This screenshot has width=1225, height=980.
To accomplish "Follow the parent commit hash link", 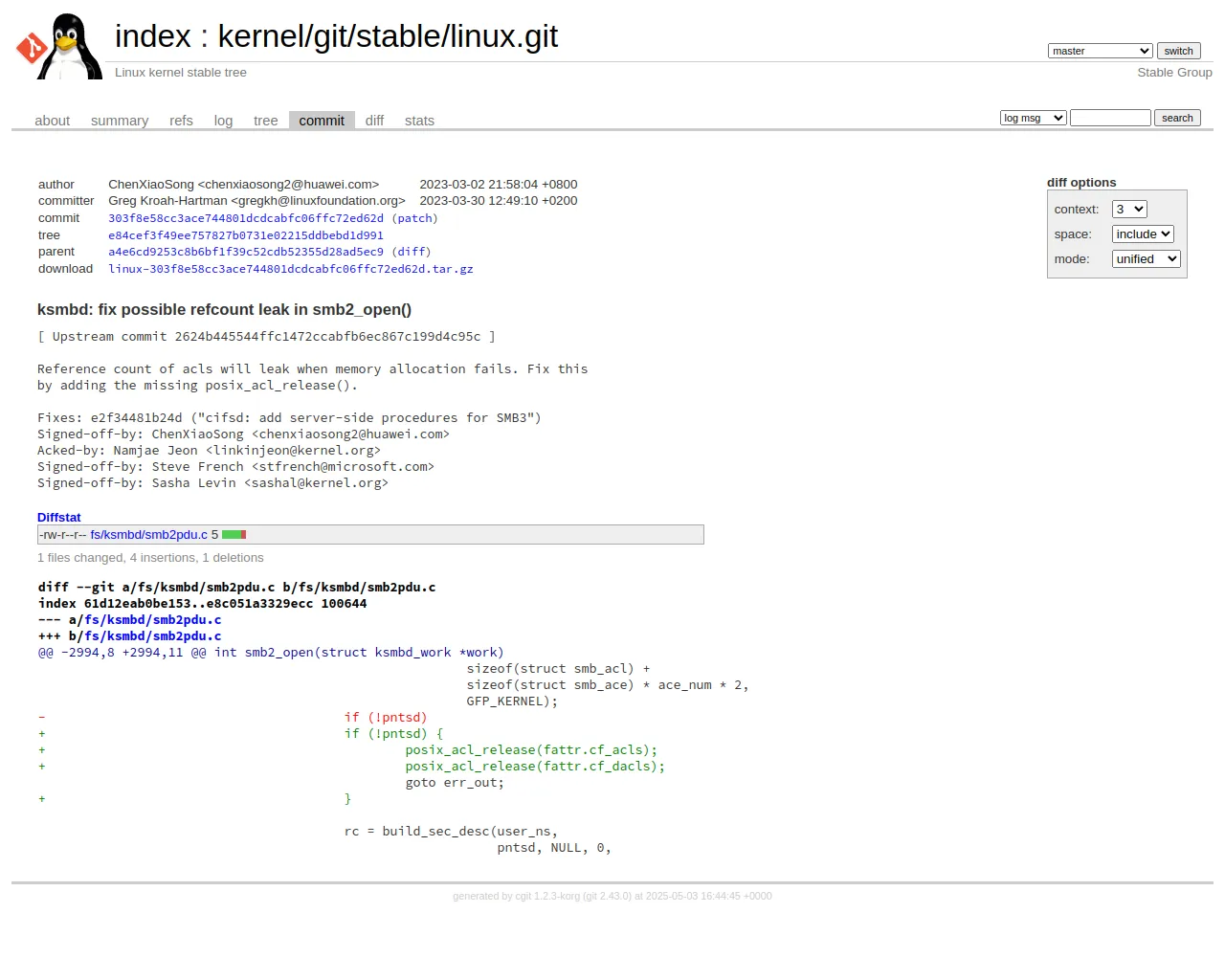I will [x=246, y=252].
